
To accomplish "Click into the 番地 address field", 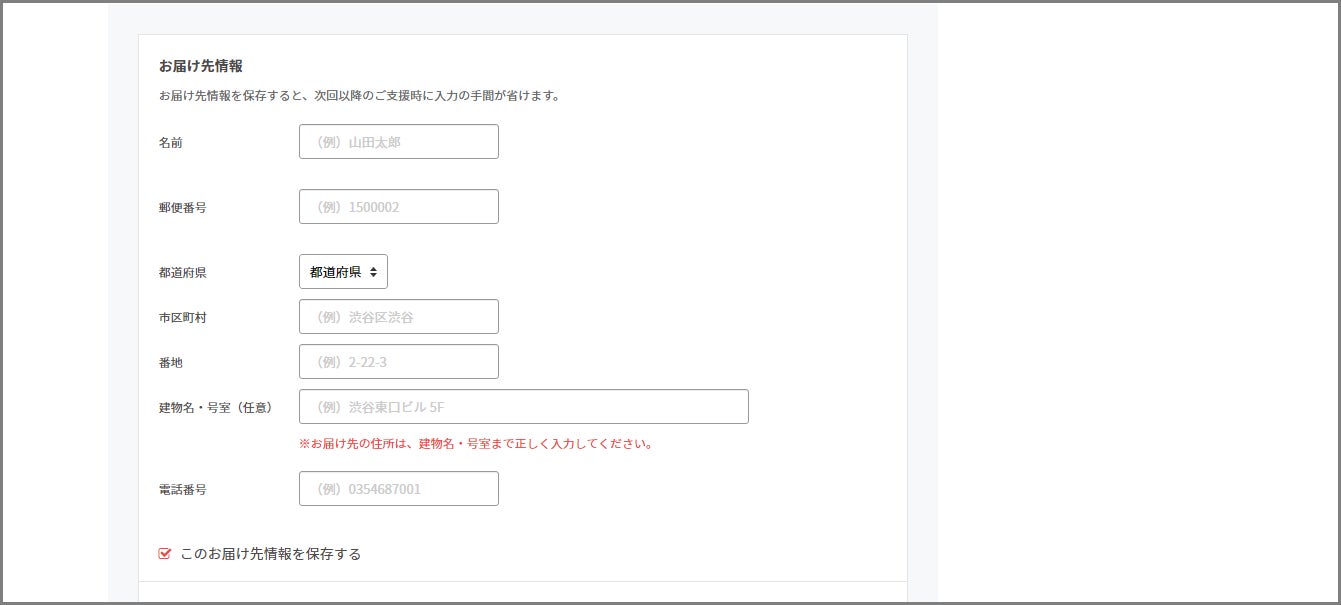I will click(398, 362).
